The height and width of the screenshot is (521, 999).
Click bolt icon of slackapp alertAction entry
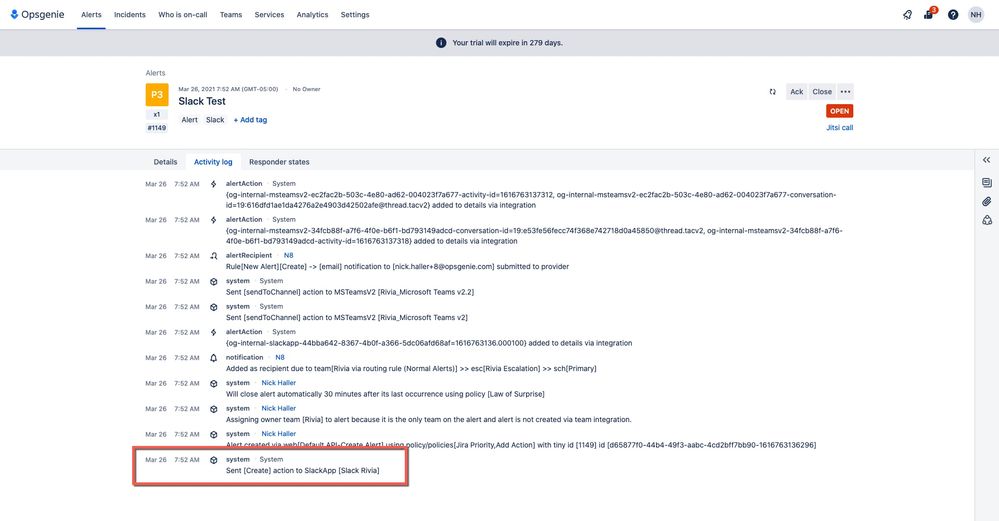point(213,332)
